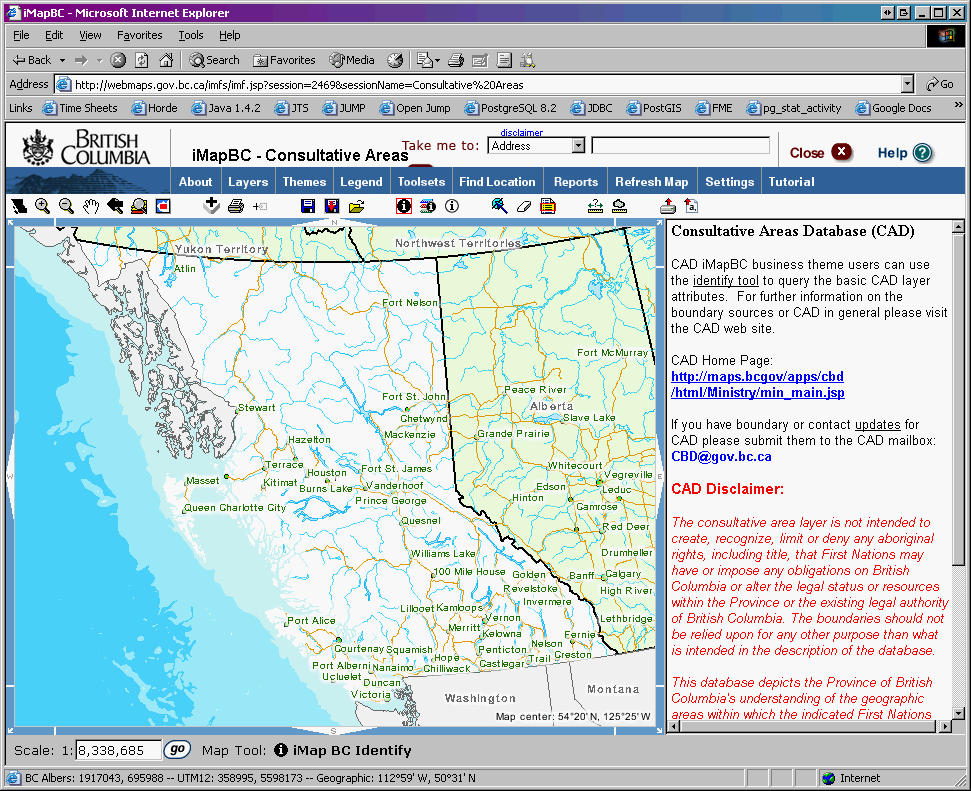Click the add point marker icon
Viewport: 971px width, 791px height.
pyautogui.click(x=259, y=206)
